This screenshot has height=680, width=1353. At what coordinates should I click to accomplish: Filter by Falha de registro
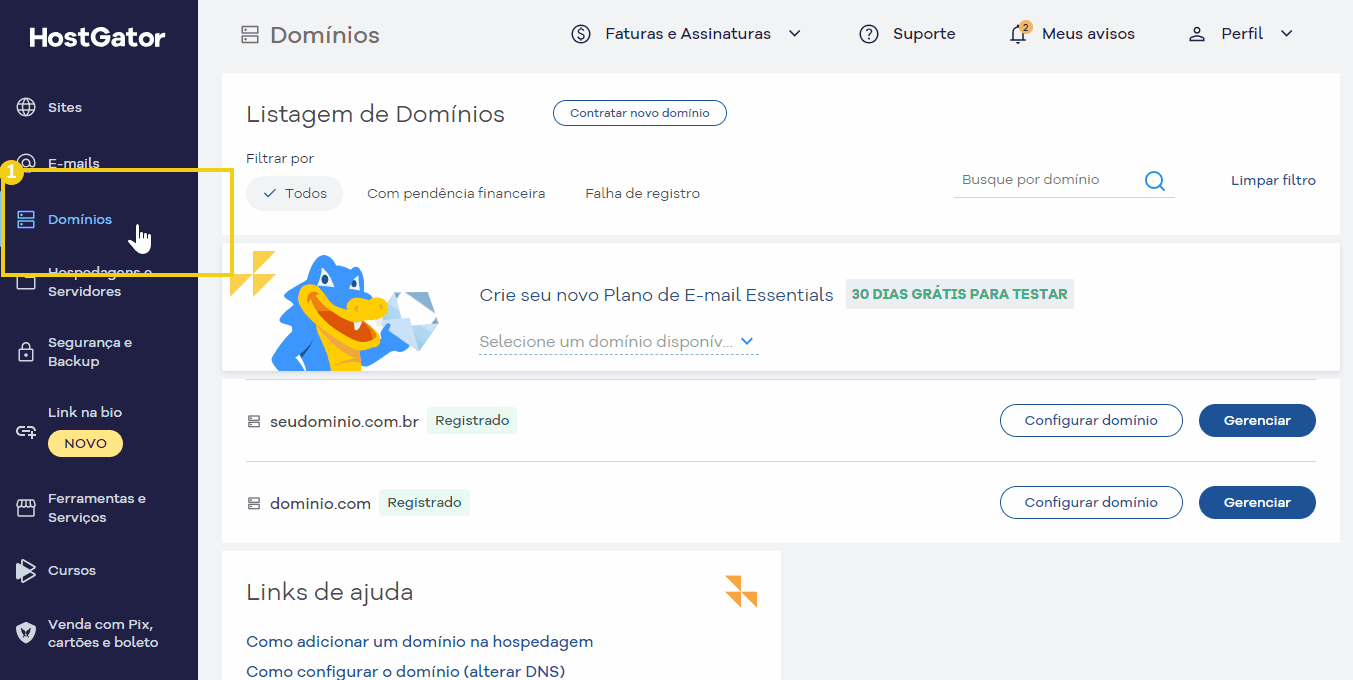[x=643, y=193]
